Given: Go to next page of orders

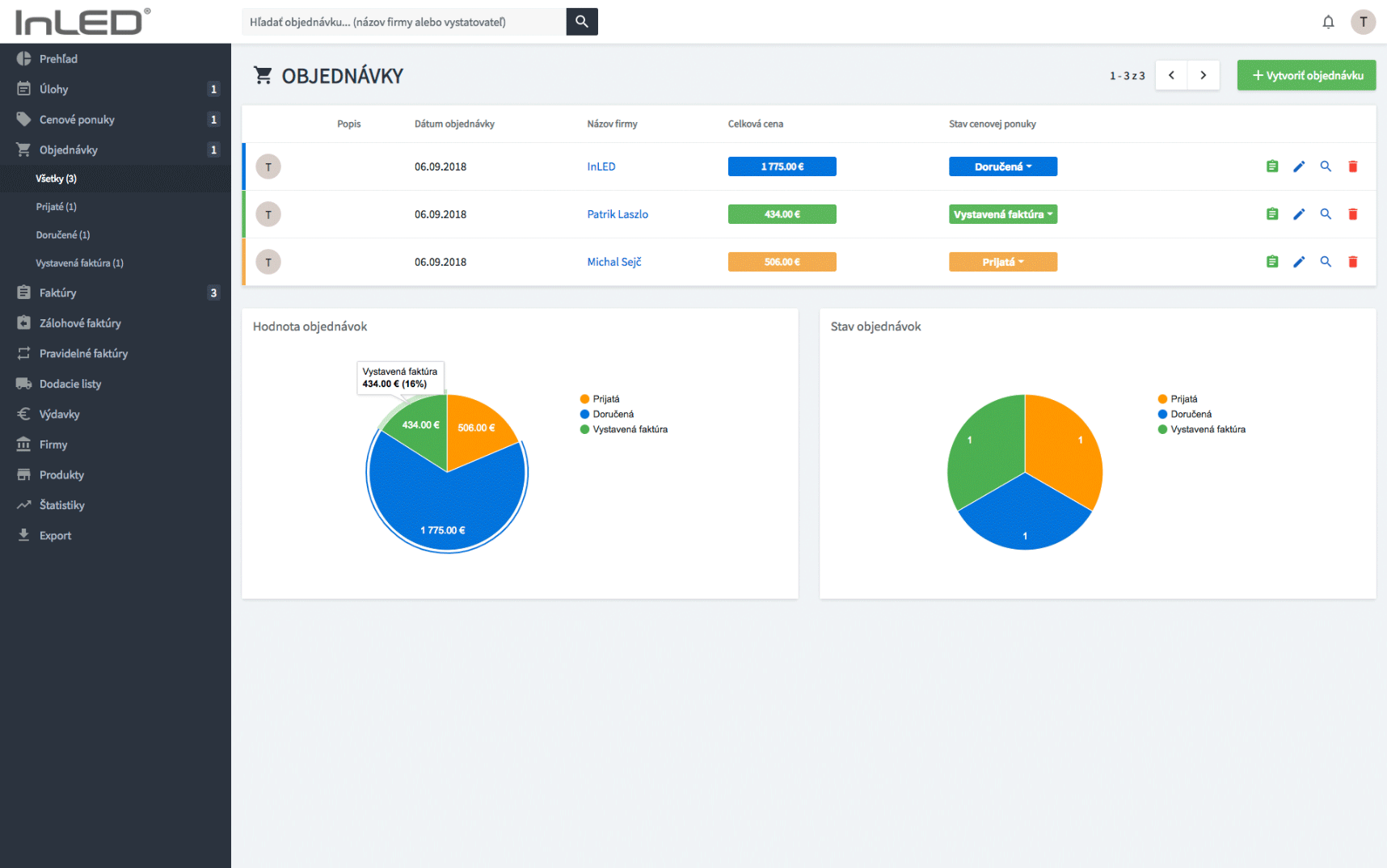Looking at the screenshot, I should 1204,75.
